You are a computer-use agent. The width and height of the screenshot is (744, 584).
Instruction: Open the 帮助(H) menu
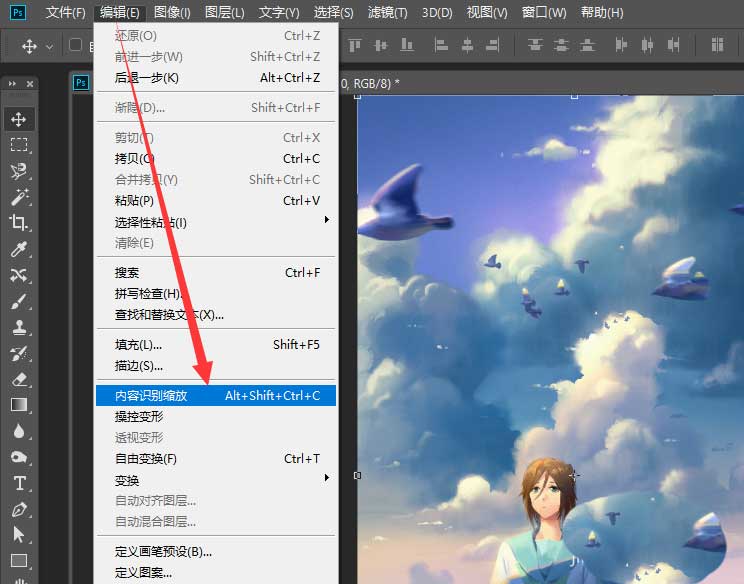[x=602, y=12]
